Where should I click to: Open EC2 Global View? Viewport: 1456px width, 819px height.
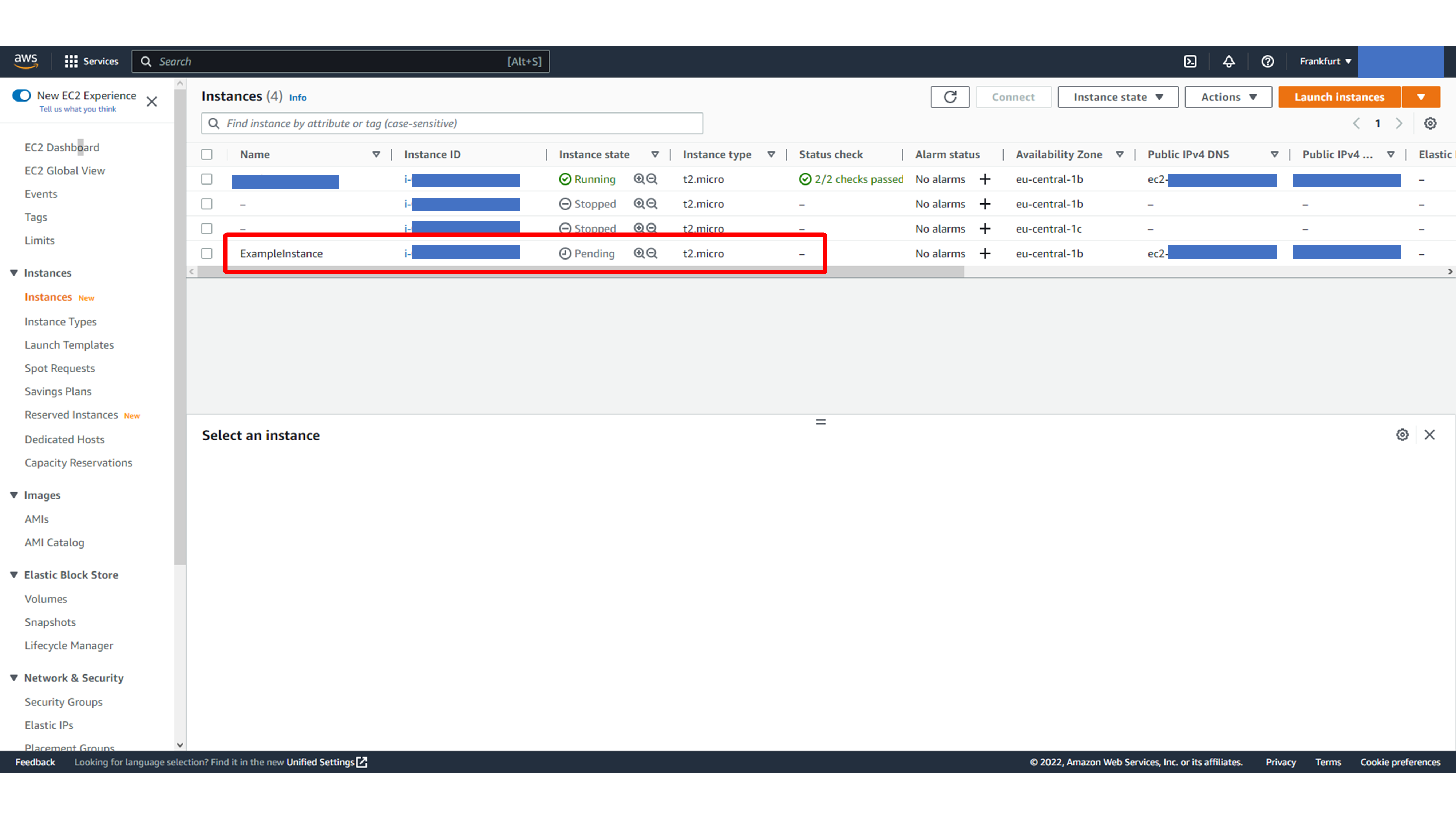64,170
